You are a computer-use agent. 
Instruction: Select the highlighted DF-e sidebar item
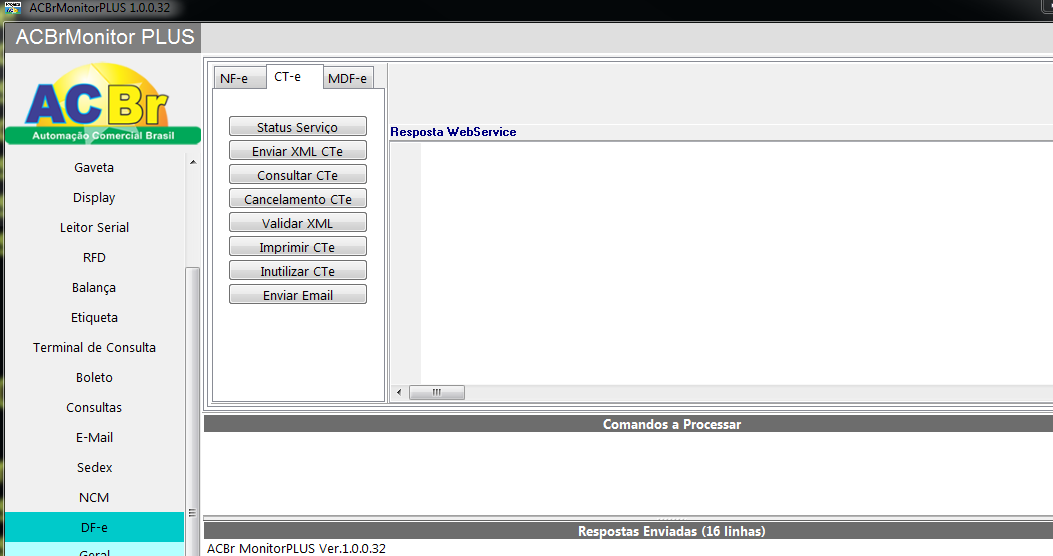[94, 527]
